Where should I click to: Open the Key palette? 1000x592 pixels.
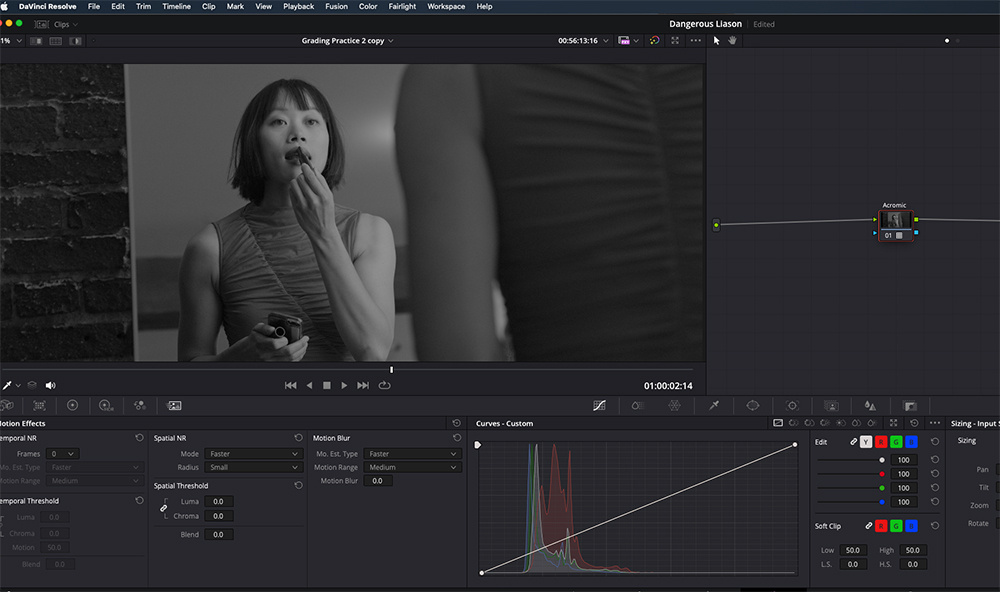(x=910, y=406)
